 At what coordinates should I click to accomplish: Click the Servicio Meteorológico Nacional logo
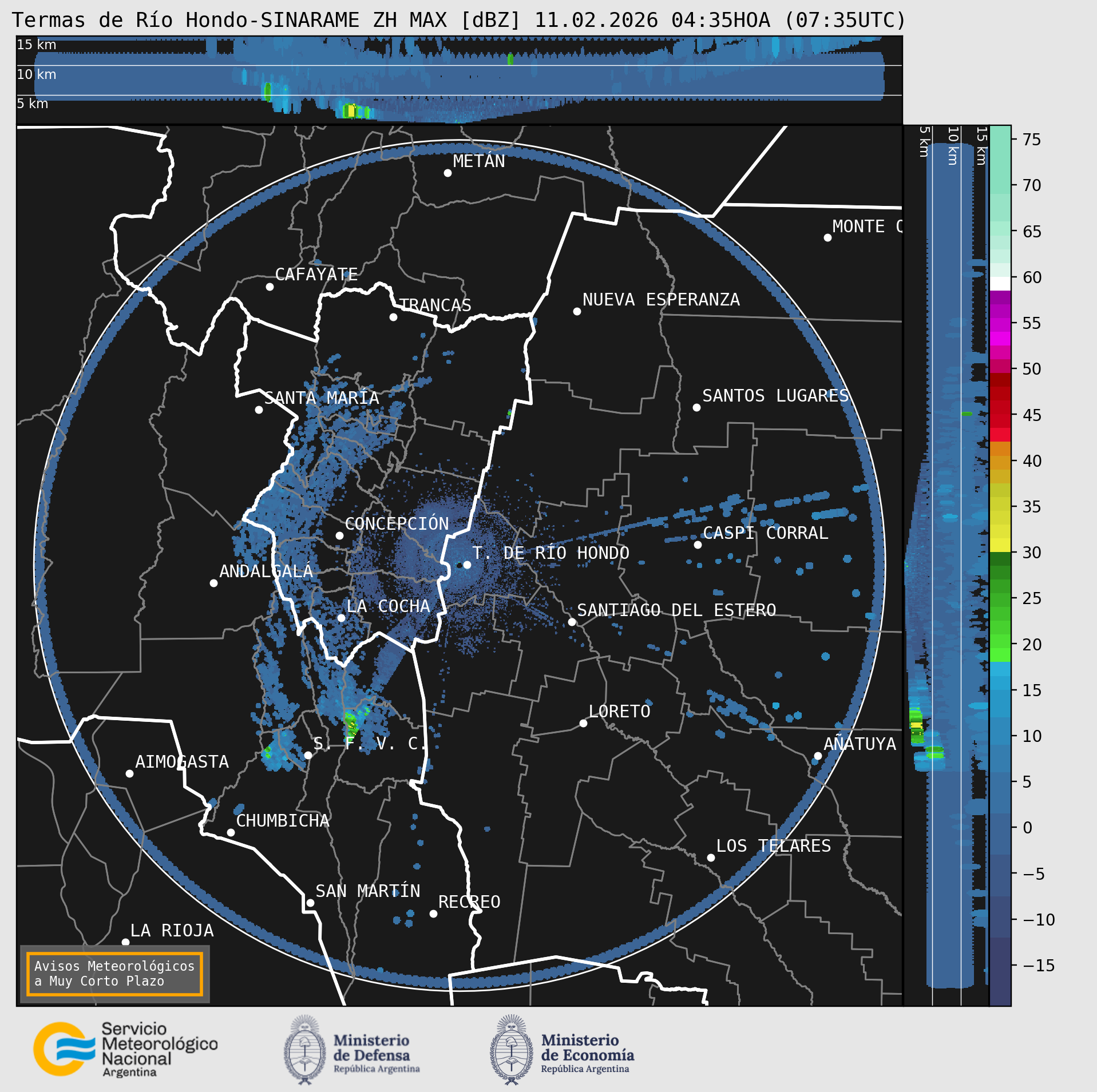tap(125, 1050)
